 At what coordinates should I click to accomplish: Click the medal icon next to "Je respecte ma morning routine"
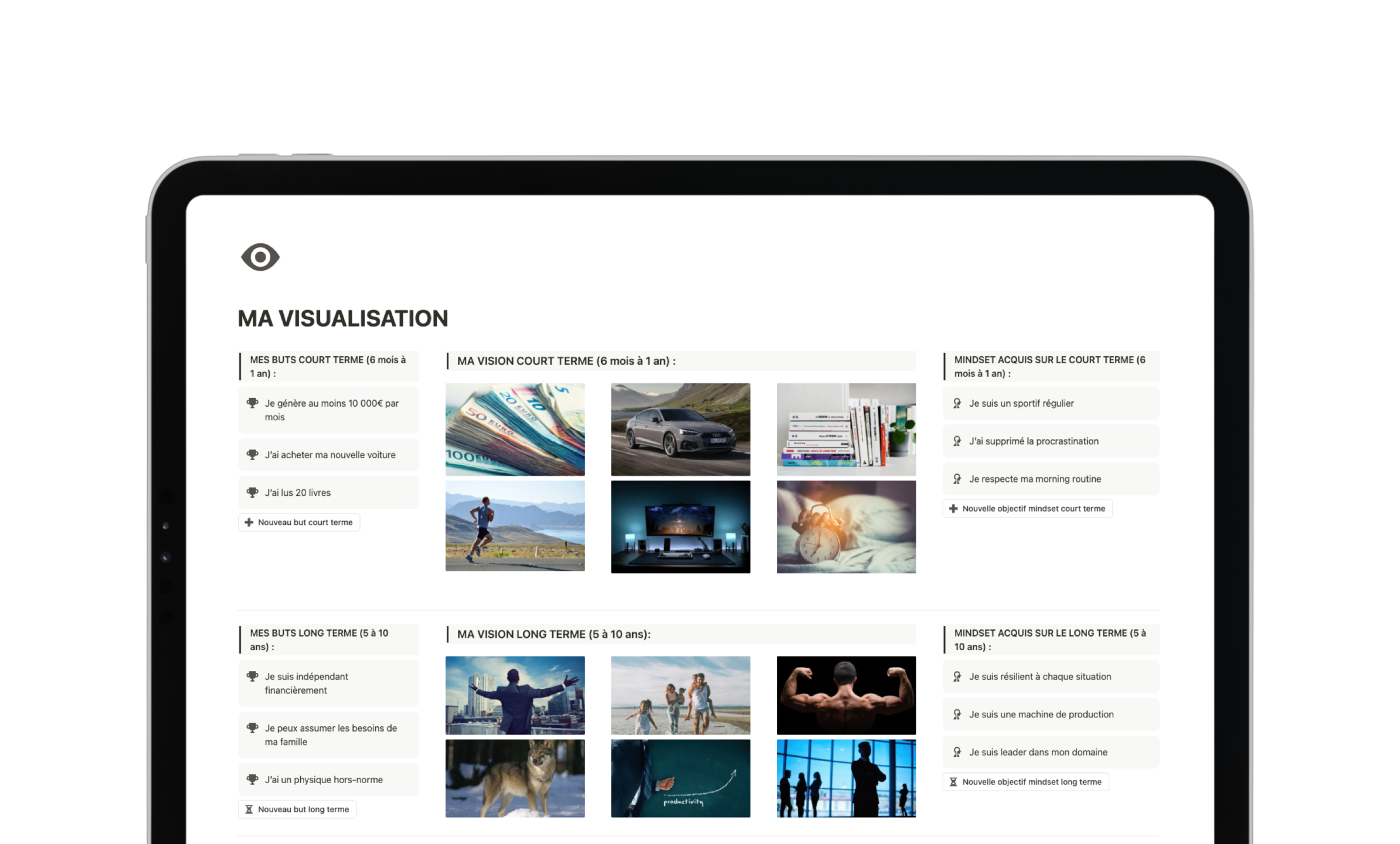(957, 478)
